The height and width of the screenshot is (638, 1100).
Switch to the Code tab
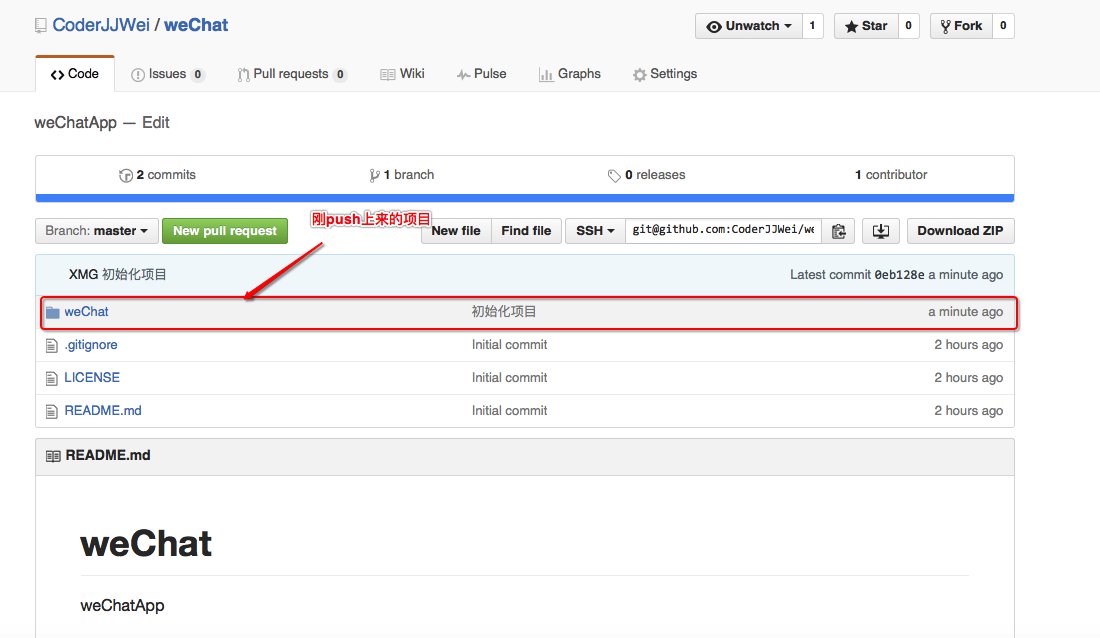75,74
